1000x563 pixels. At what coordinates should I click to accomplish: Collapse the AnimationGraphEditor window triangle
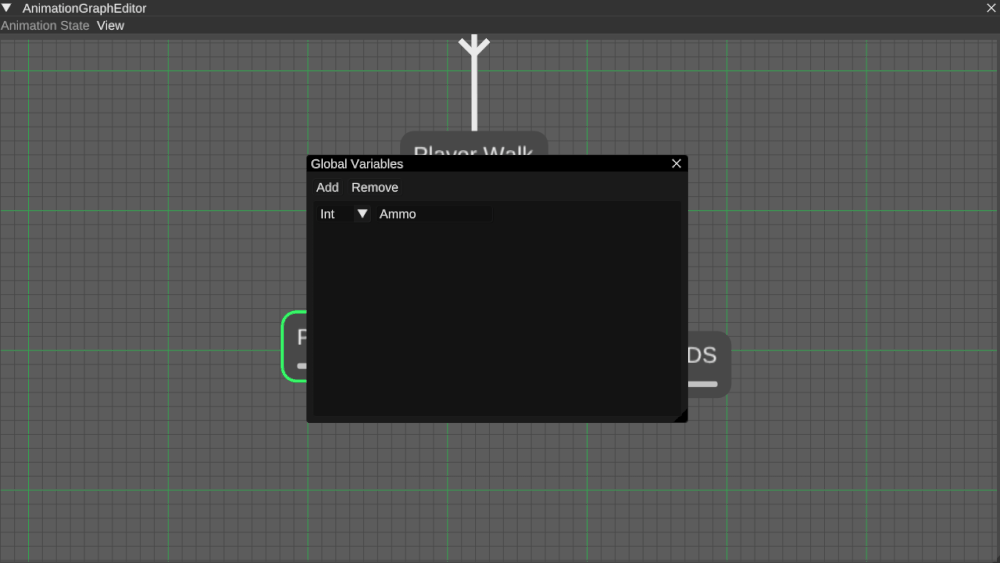[7, 8]
